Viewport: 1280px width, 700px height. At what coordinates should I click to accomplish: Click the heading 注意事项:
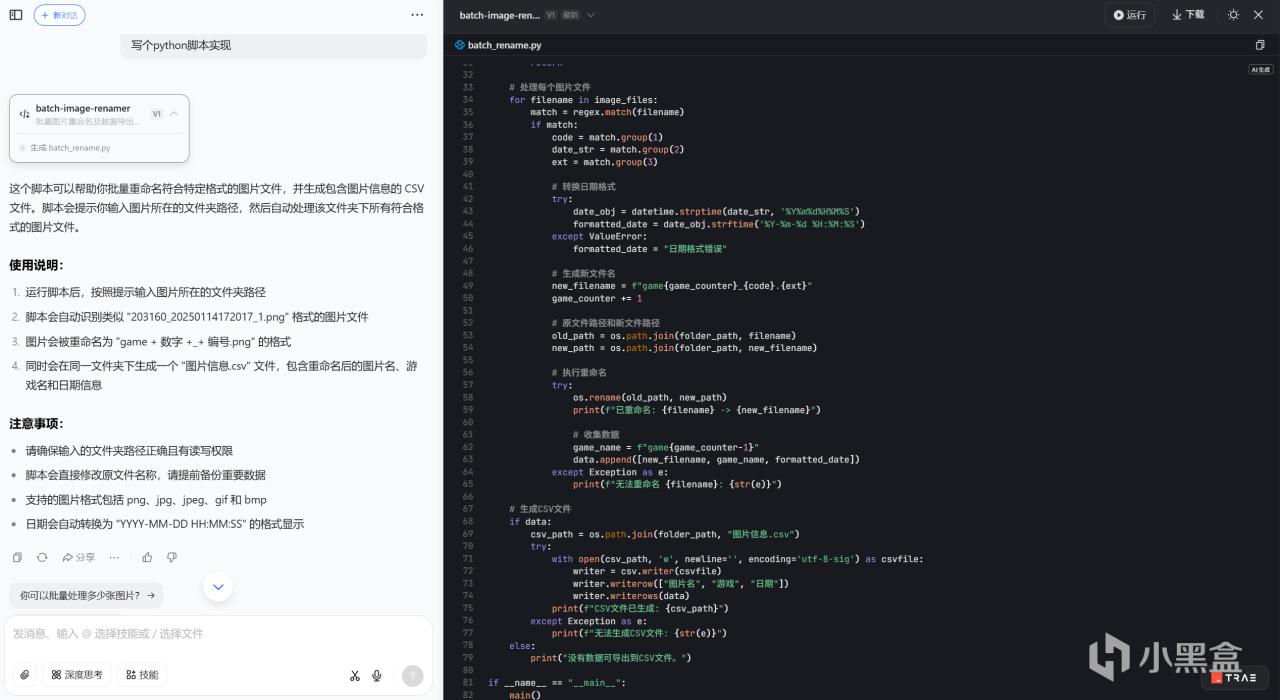tap(36, 423)
